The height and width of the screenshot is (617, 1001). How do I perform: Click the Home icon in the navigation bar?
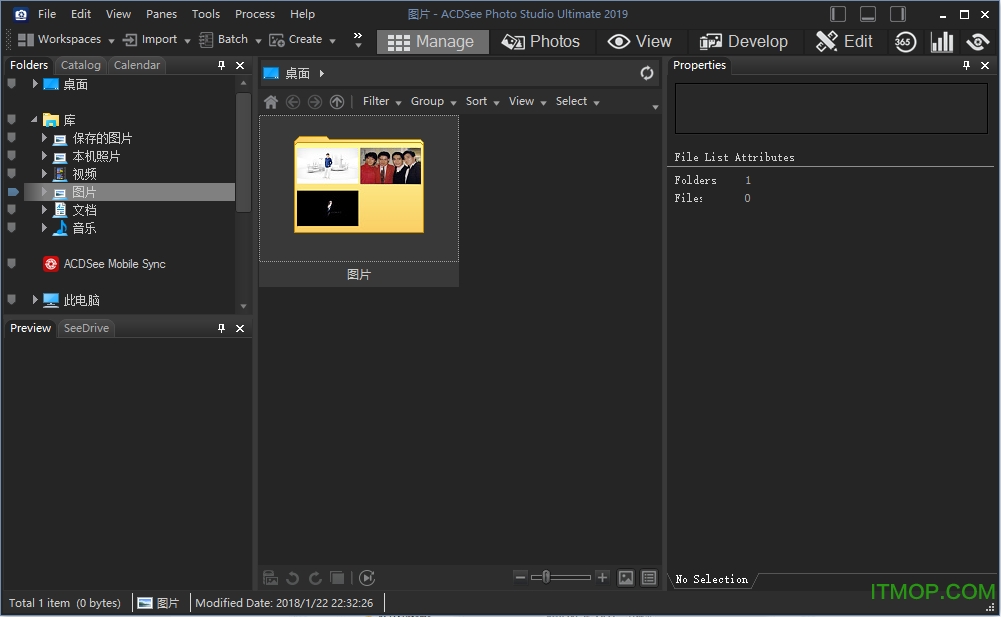coord(270,101)
